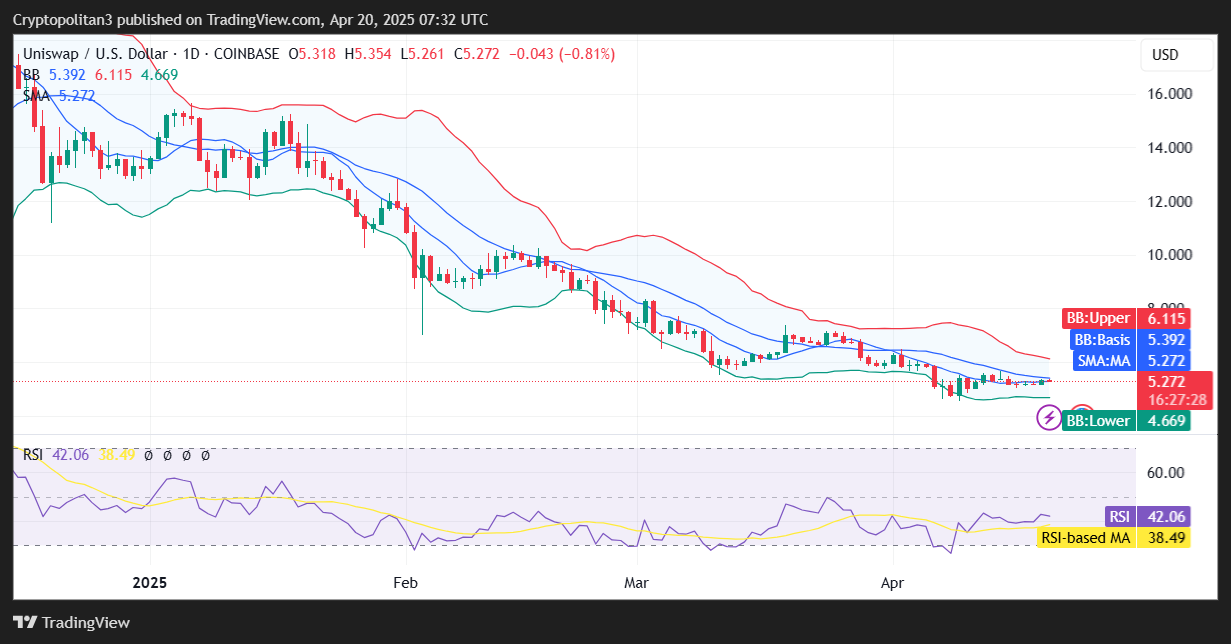
Task: Click the 38.49 RSI-based MA axis value tag
Action: click(1165, 537)
